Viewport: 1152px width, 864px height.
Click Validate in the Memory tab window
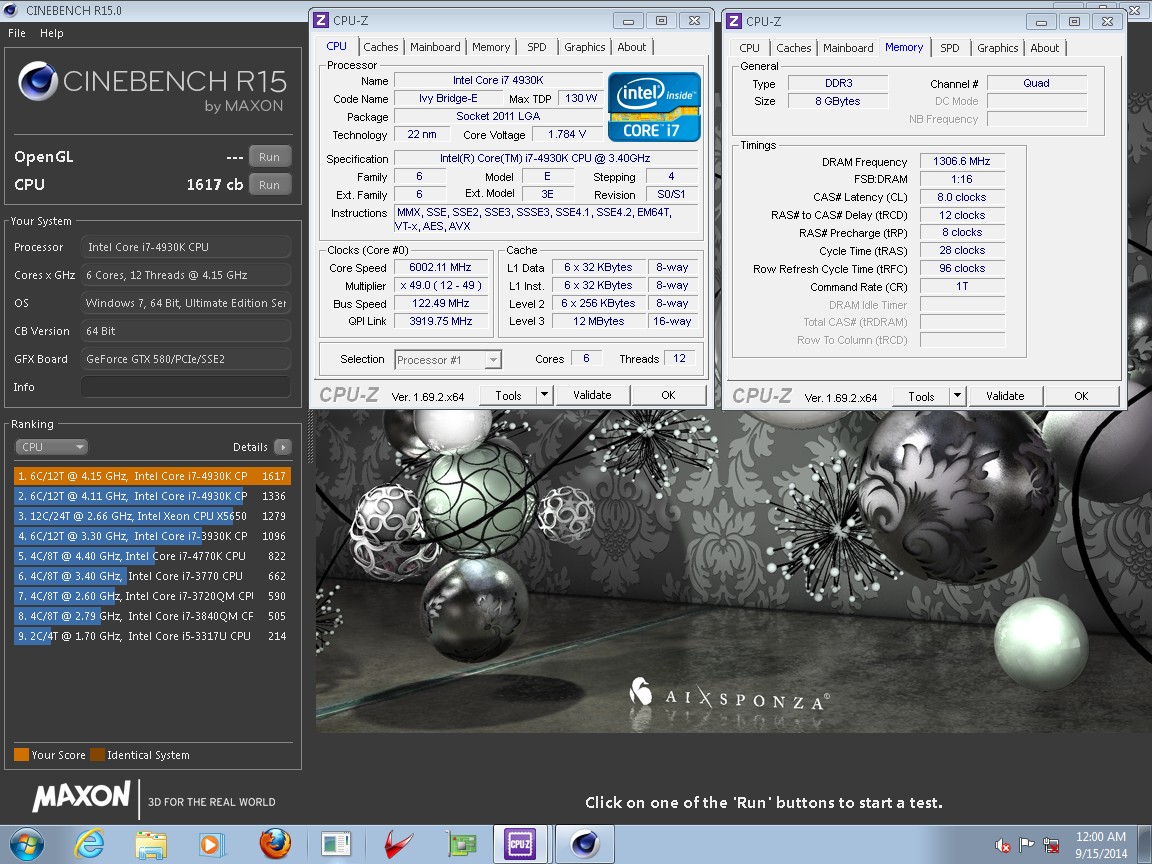point(1005,396)
